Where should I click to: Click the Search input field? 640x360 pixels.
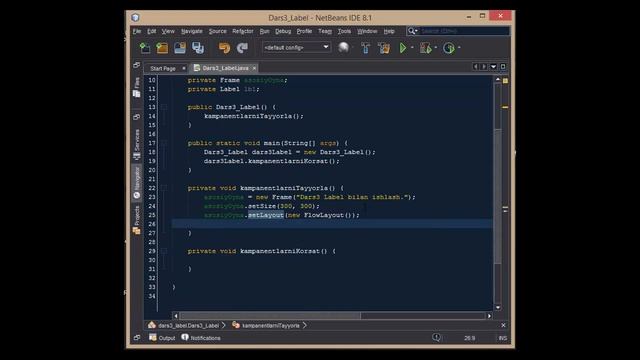pyautogui.click(x=464, y=31)
